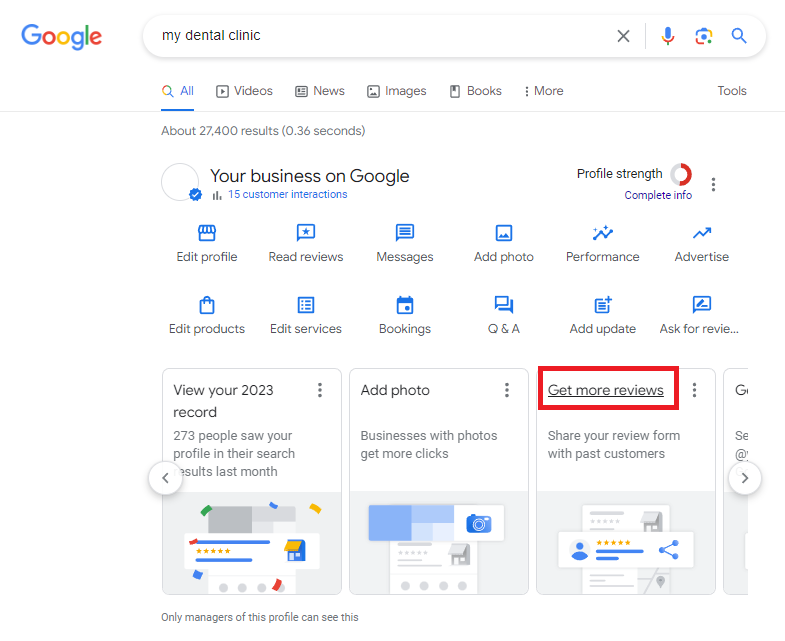Open the Tools search options

[731, 91]
